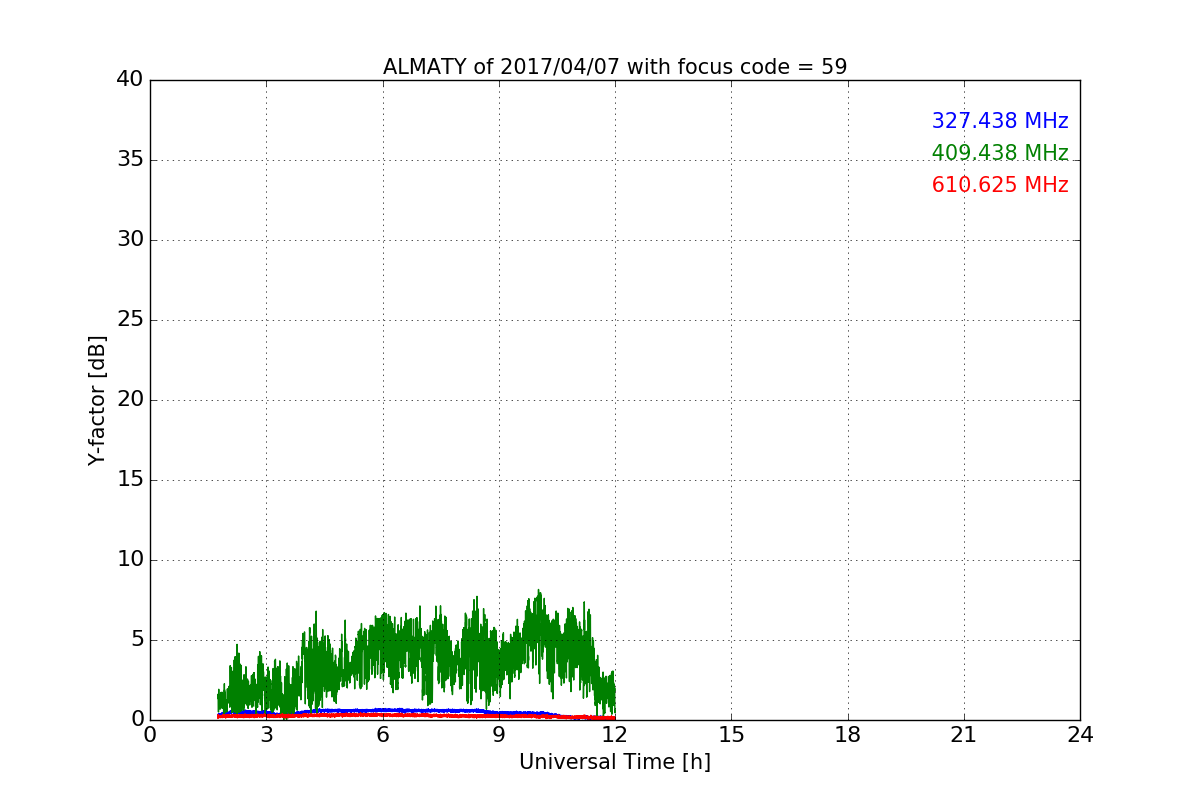Click the x-axis tick label 18
Image resolution: width=1200 pixels, height=800 pixels.
(x=848, y=736)
